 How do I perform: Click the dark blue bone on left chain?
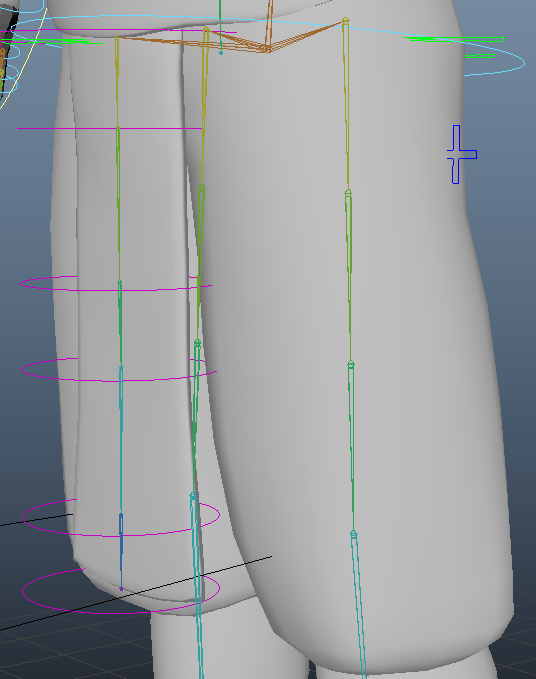tap(121, 533)
